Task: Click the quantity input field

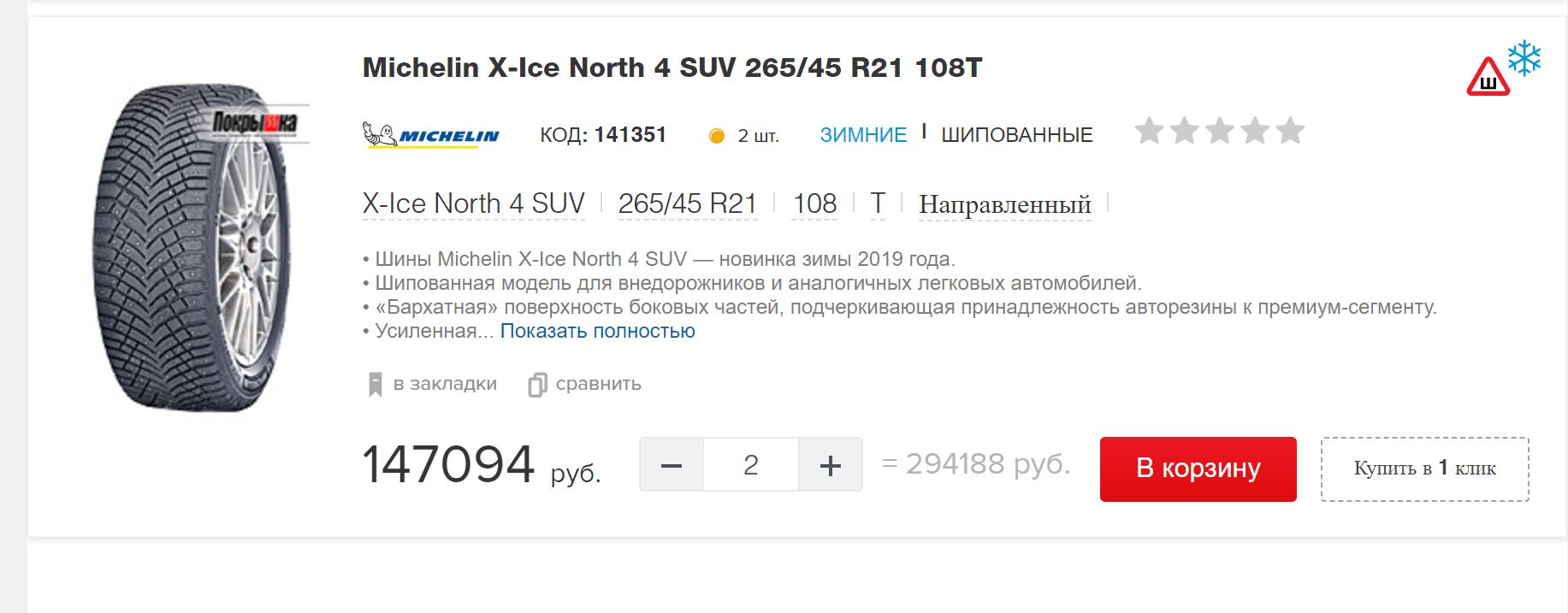Action: click(751, 464)
